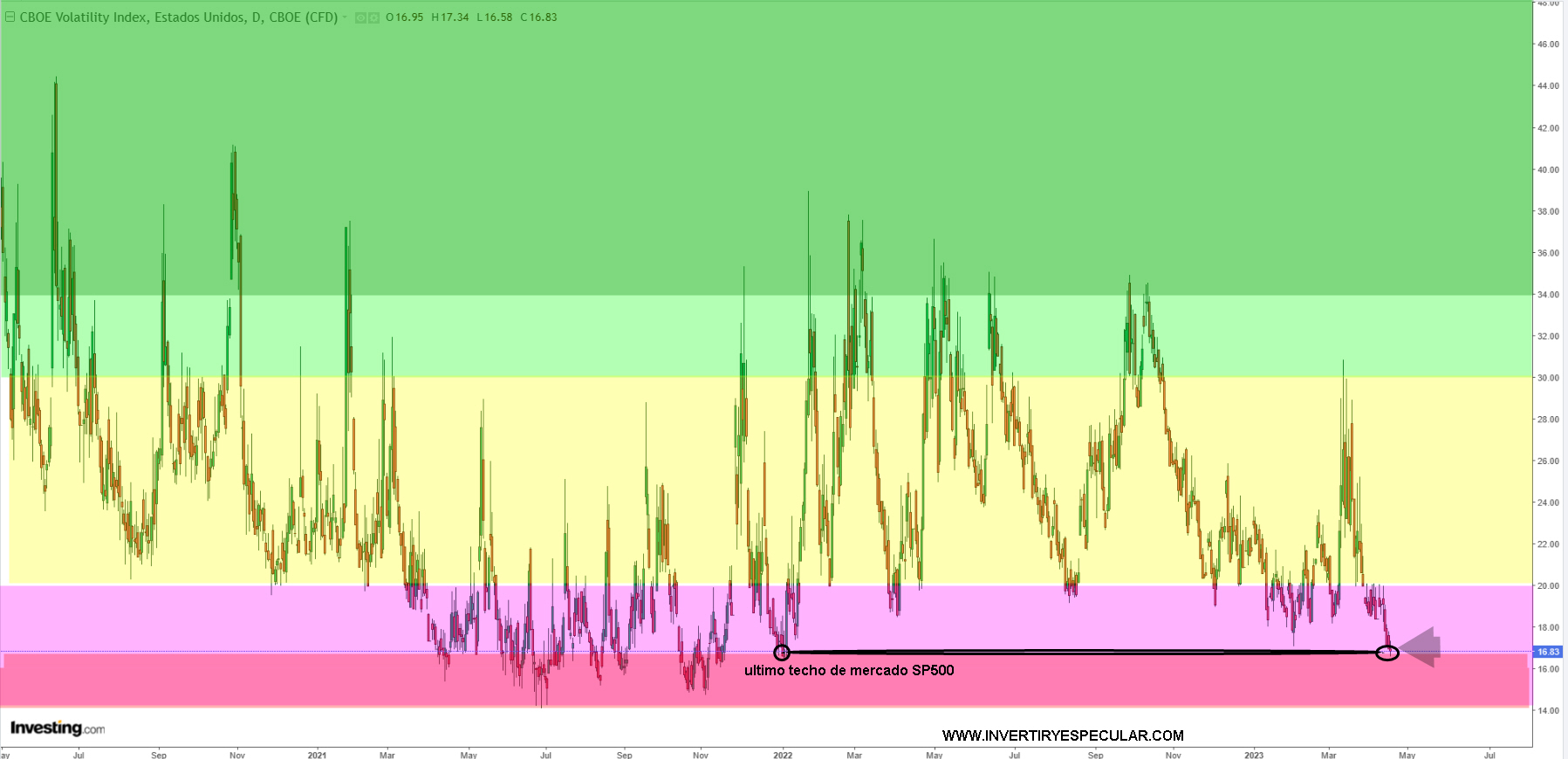
Task: Click the blue 16.83 current price tag
Action: point(1548,652)
